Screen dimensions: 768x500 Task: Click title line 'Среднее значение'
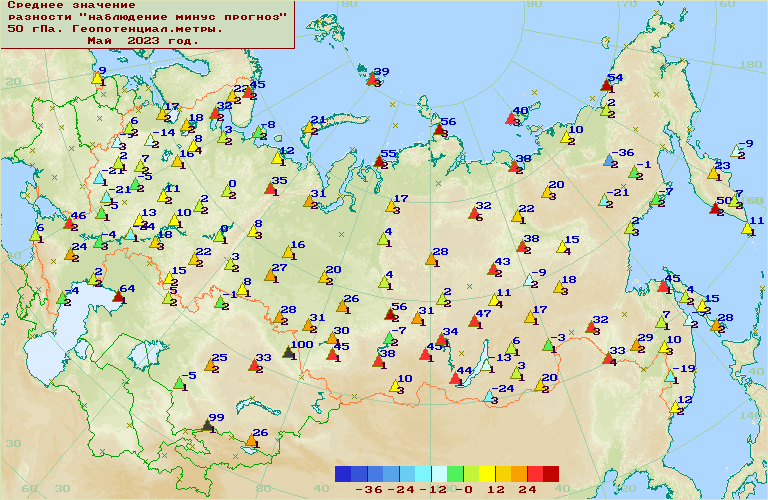click(x=72, y=5)
